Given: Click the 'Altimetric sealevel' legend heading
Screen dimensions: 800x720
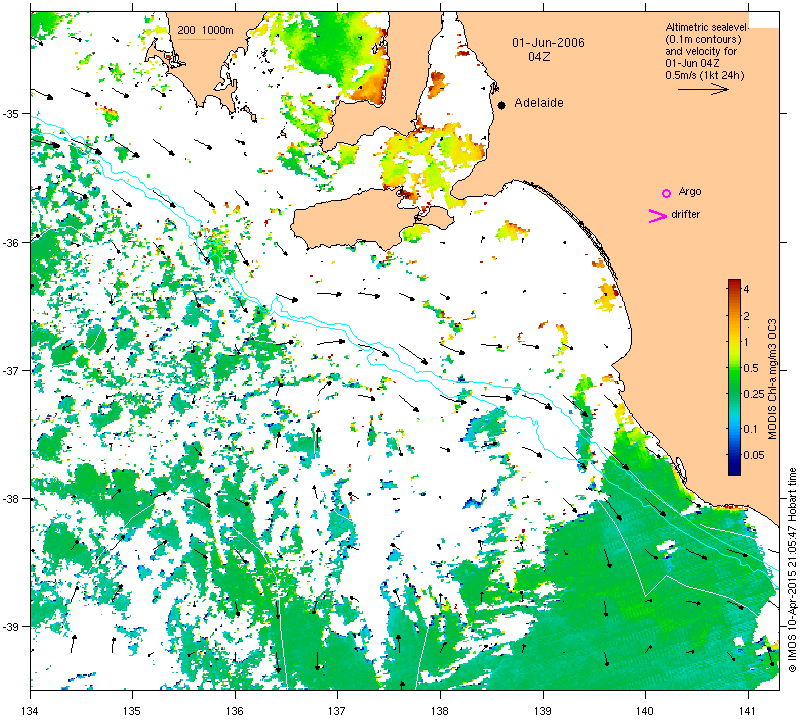Looking at the screenshot, I should click(x=707, y=27).
